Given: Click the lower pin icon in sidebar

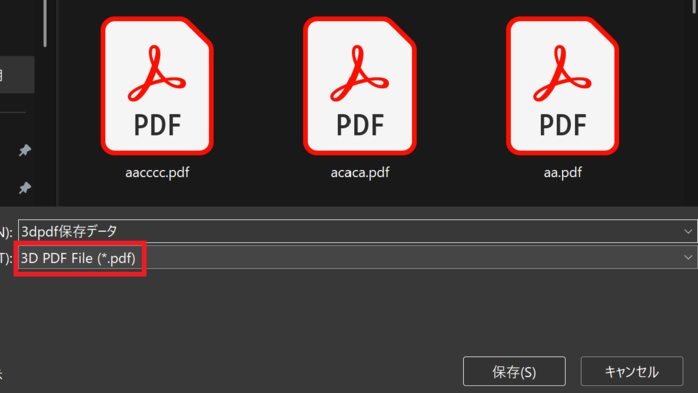Looking at the screenshot, I should tap(24, 188).
